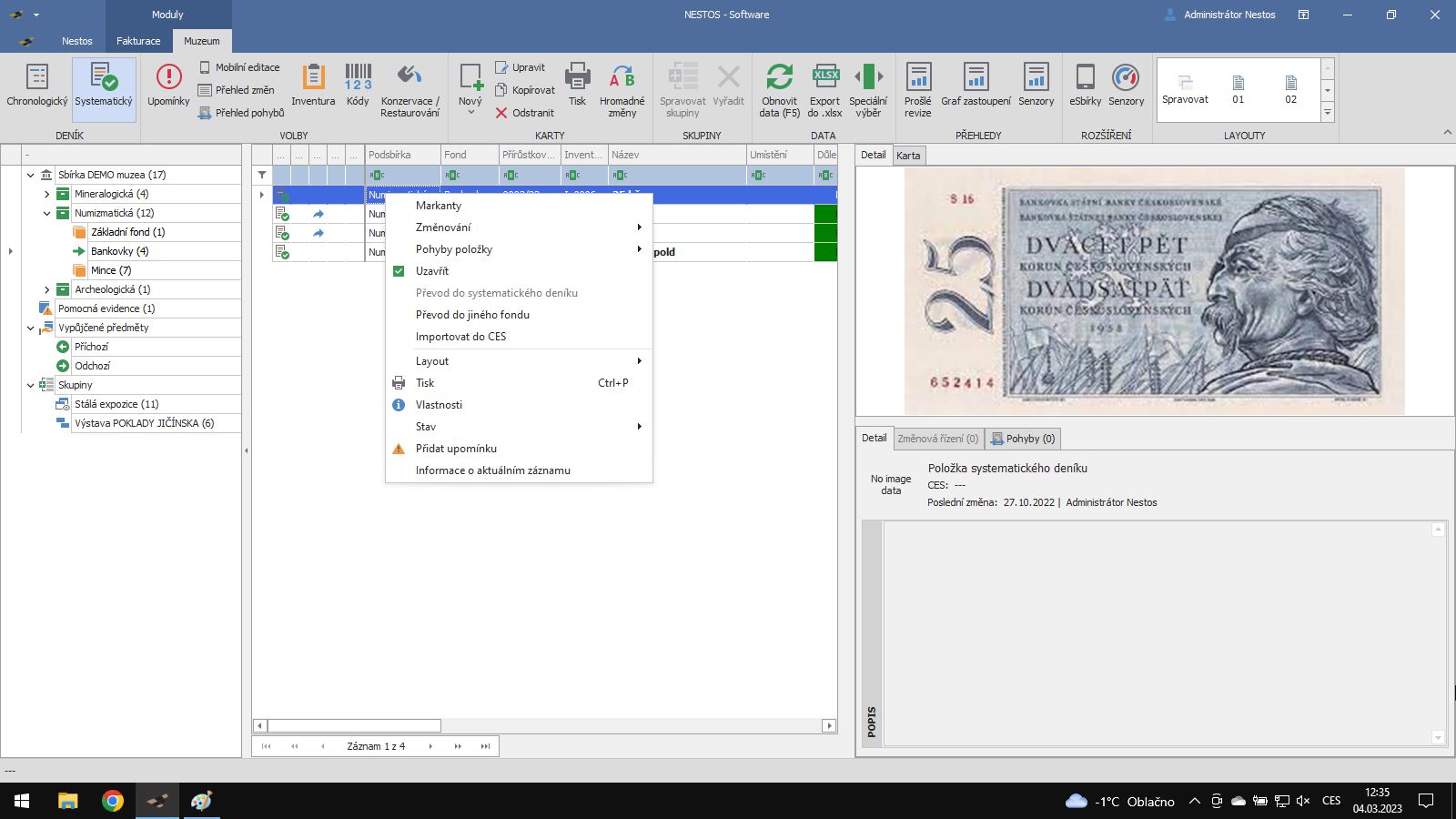Expand Archeologická (1) tree node
Screen dimensions: 1456x819
click(46, 289)
